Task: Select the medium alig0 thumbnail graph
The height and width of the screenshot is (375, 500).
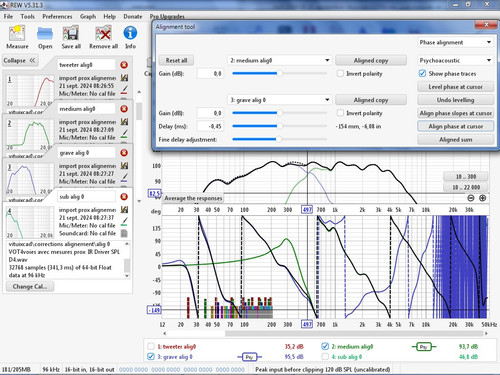Action: point(30,134)
